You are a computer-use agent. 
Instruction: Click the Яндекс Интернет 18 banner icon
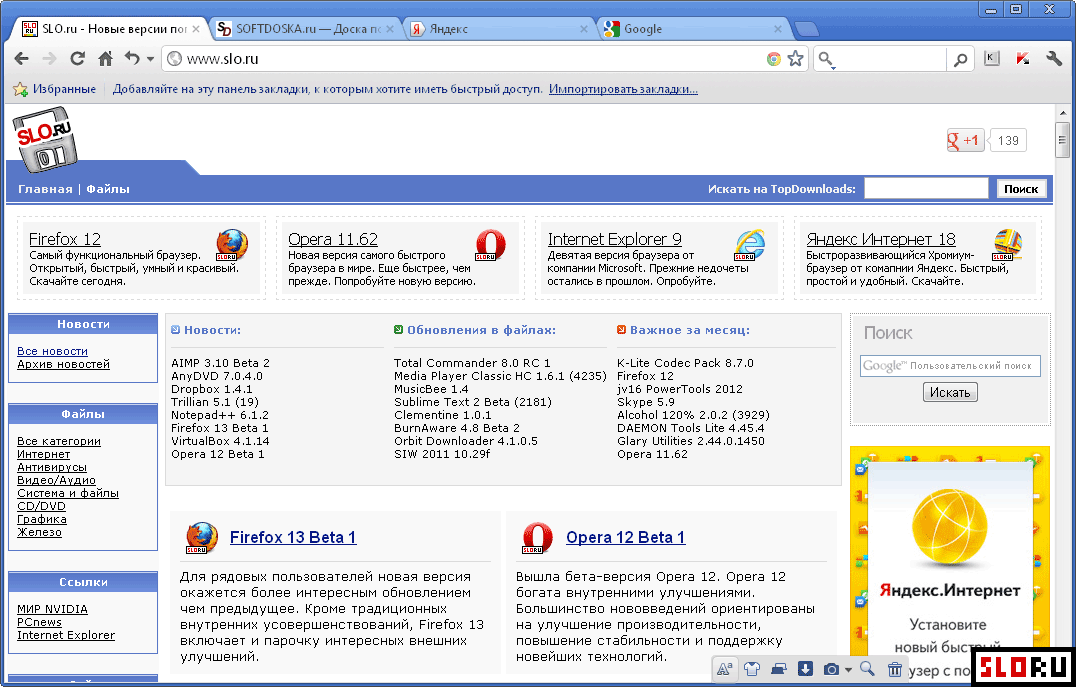(x=1008, y=245)
